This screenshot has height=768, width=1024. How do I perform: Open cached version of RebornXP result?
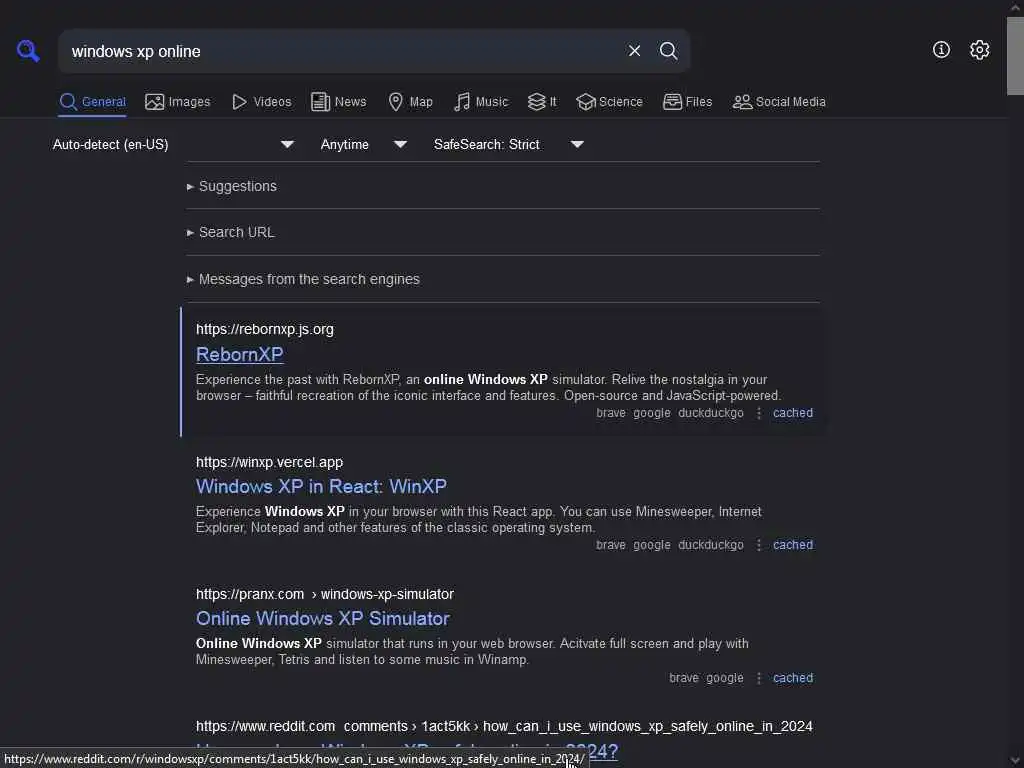[x=793, y=413]
